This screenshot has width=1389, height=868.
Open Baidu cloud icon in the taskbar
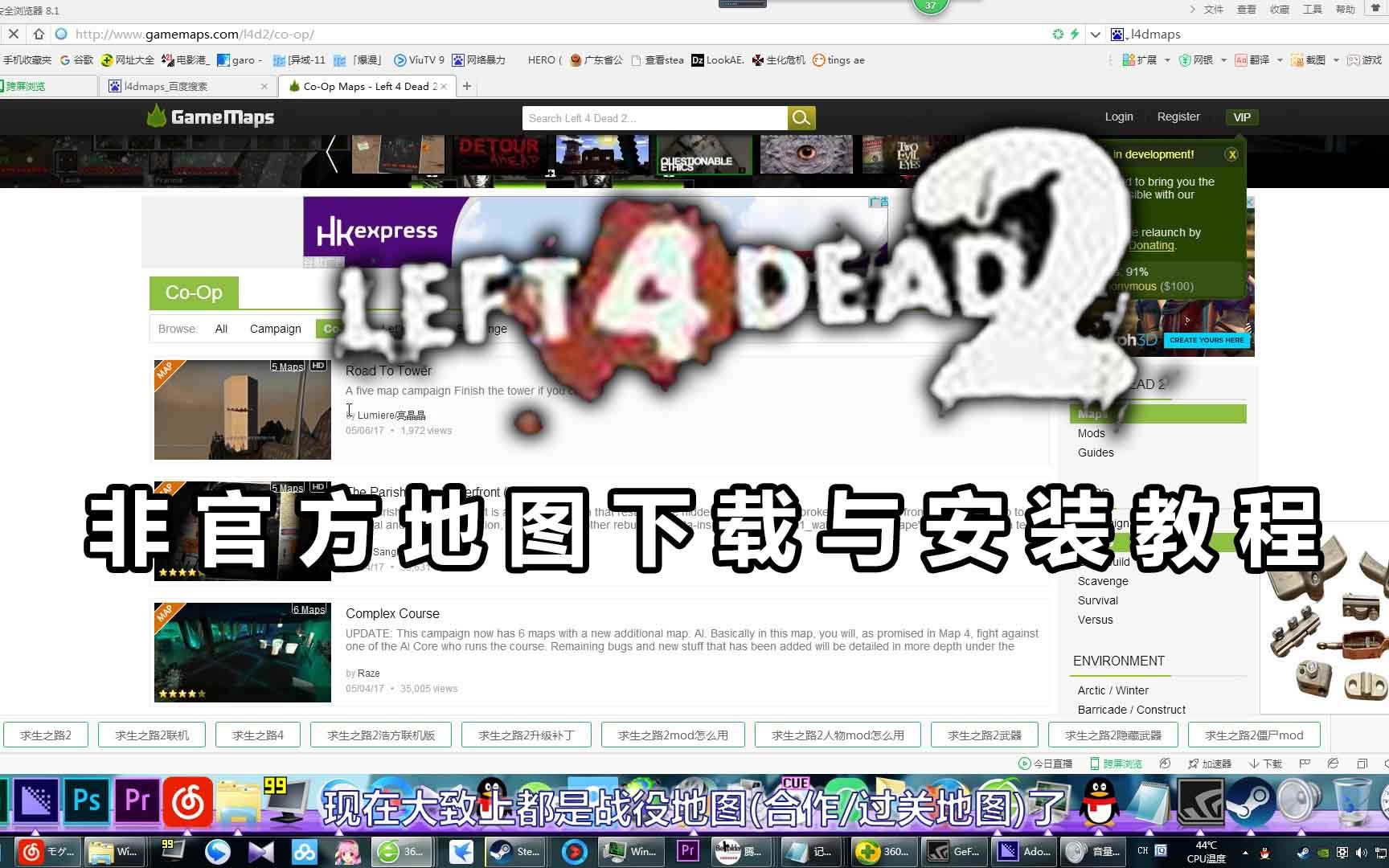(x=304, y=851)
